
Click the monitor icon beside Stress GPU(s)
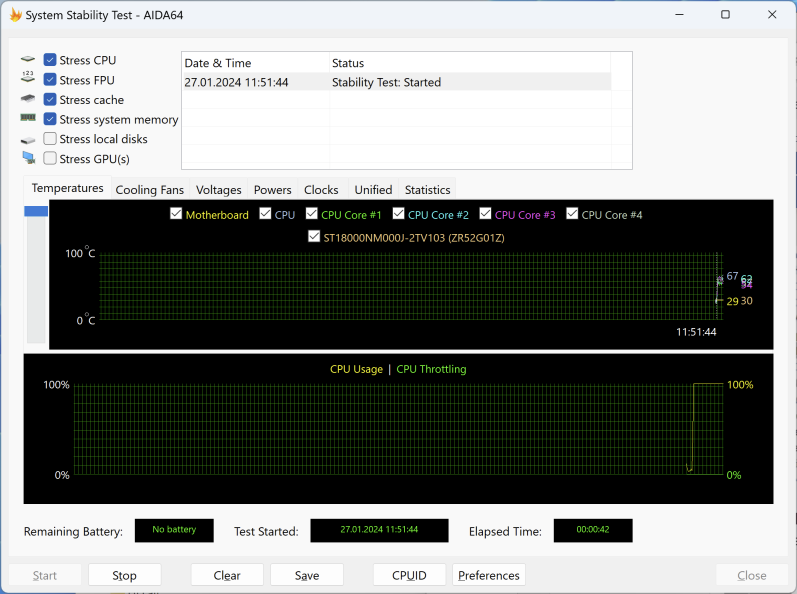(28, 158)
